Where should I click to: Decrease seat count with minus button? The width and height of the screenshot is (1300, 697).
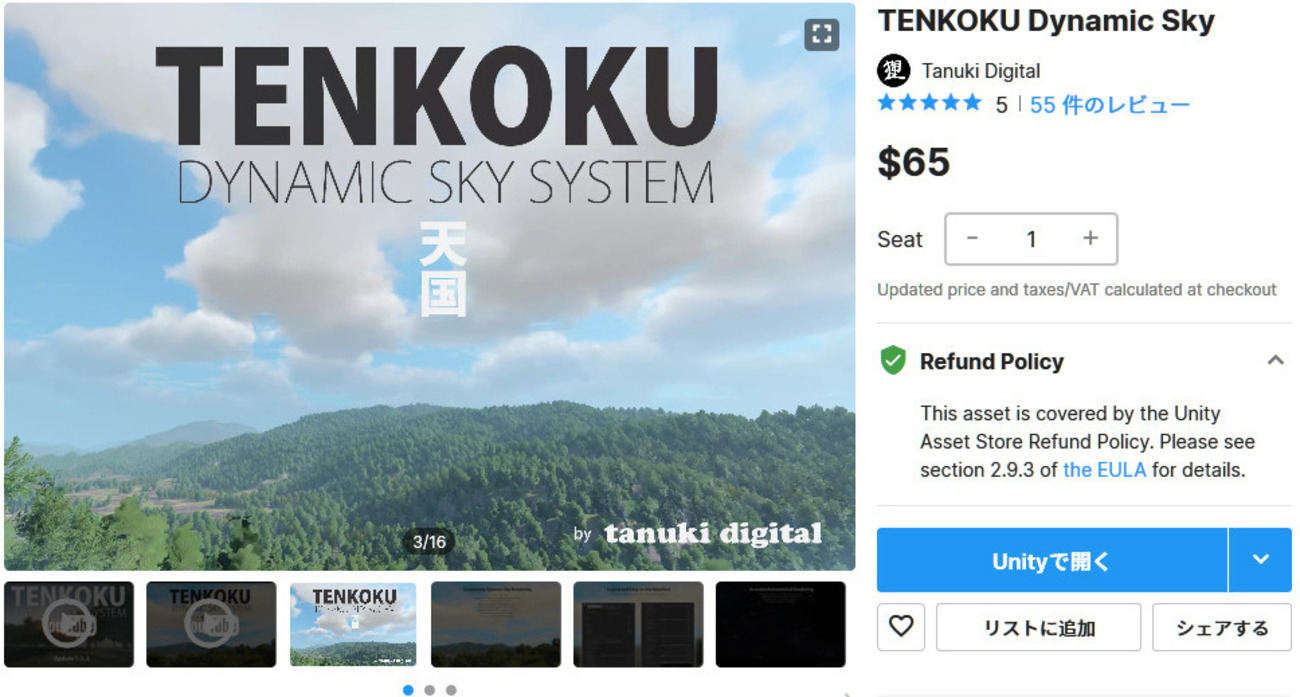click(972, 238)
